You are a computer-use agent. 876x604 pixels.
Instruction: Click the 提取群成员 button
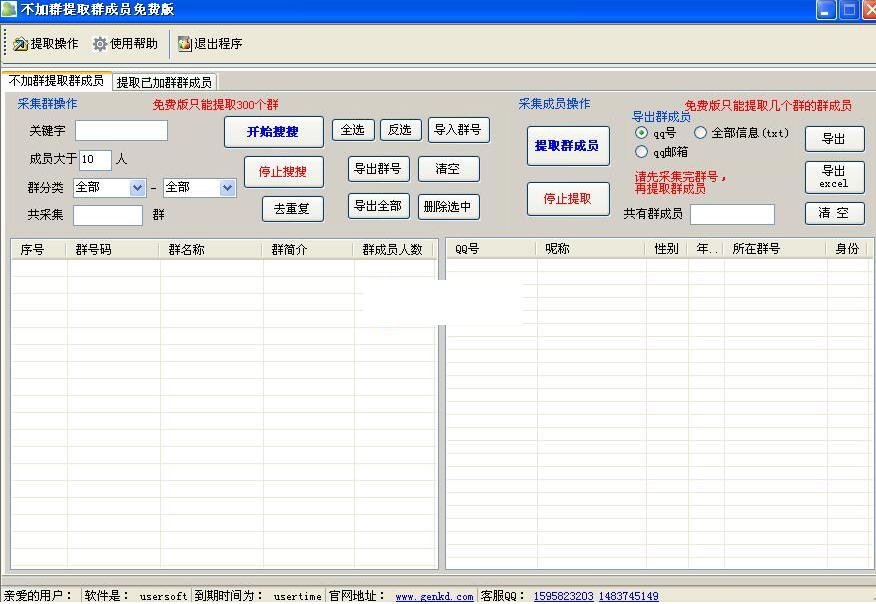567,146
